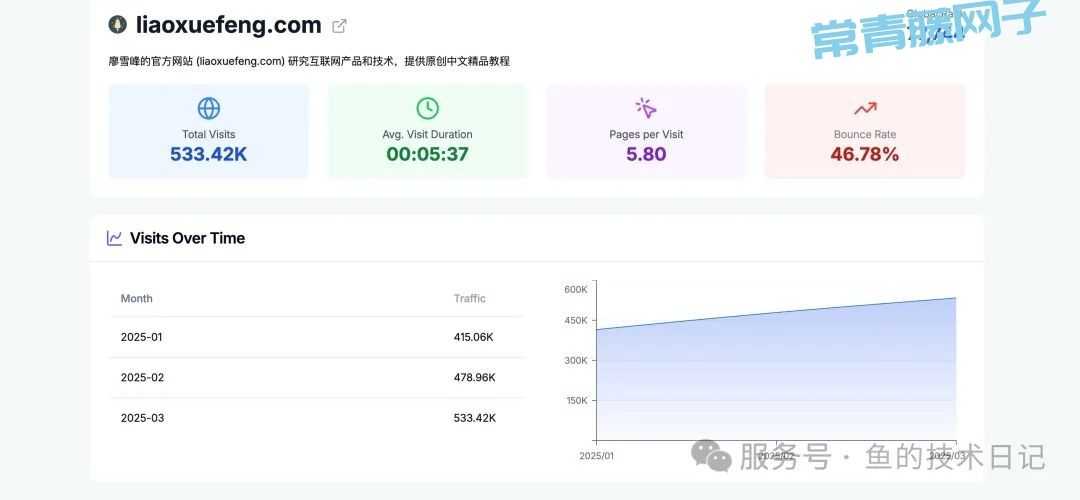
Task: Click the Chinese site description text
Action: coord(309,61)
